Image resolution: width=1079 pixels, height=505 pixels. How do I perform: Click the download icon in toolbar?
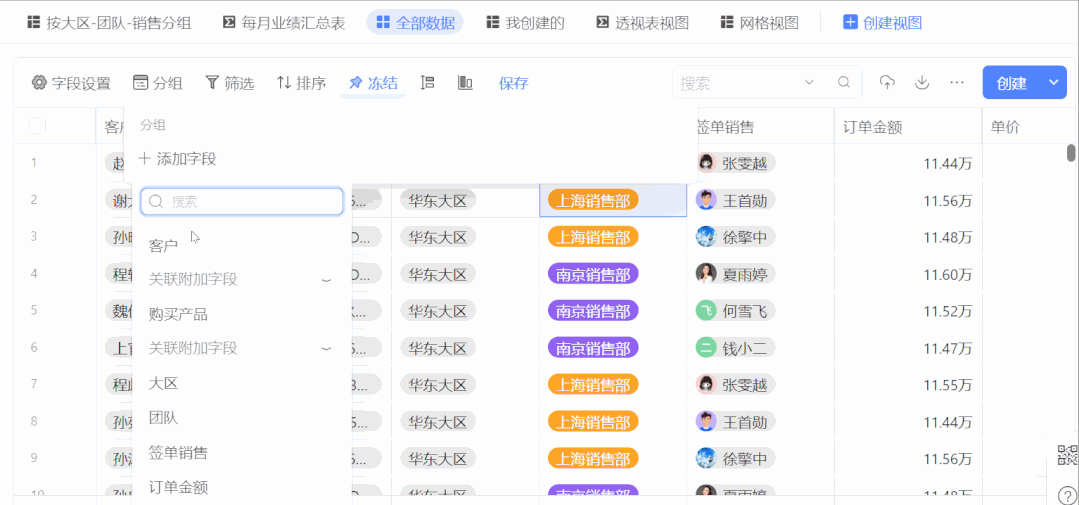(922, 82)
